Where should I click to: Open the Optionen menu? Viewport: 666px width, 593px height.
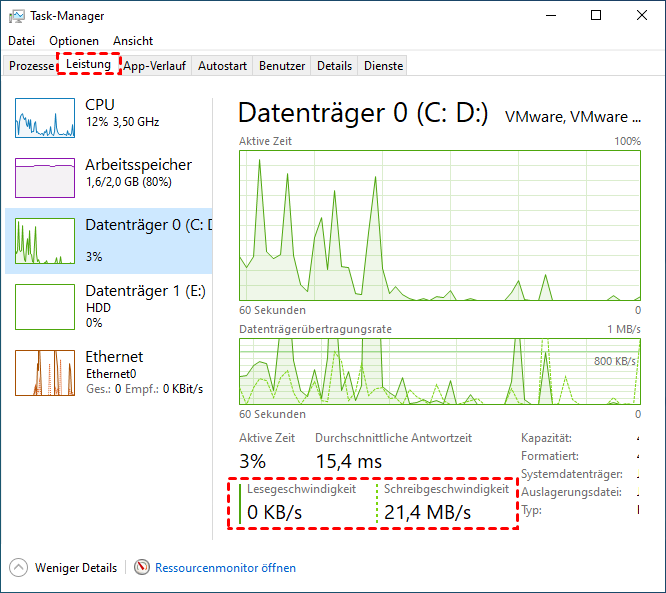click(74, 41)
